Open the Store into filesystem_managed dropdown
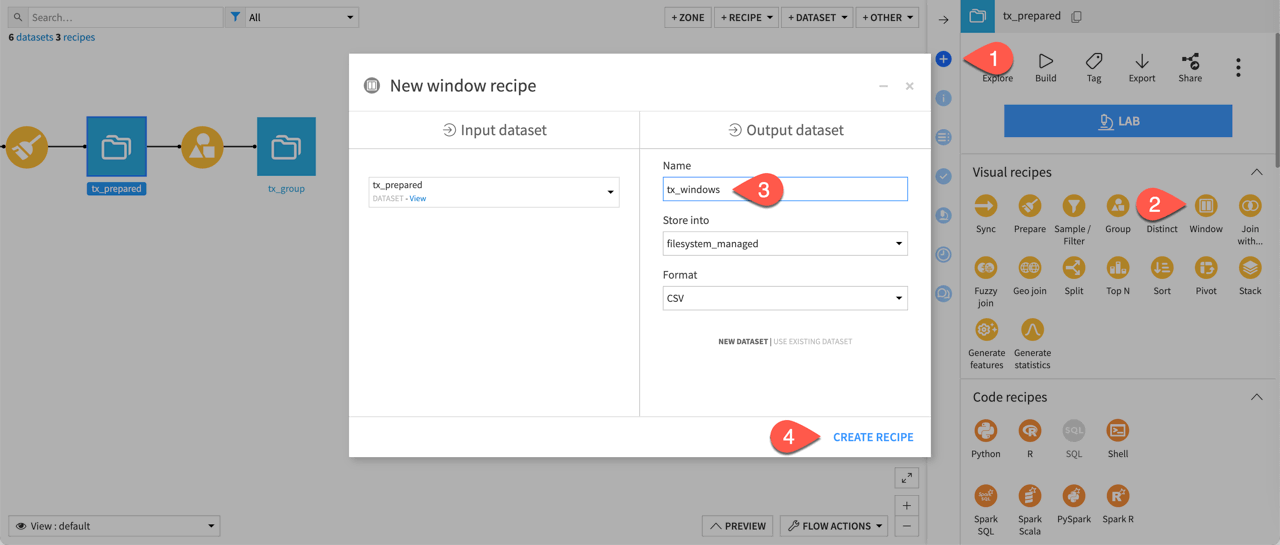This screenshot has height=545, width=1280. 785,243
